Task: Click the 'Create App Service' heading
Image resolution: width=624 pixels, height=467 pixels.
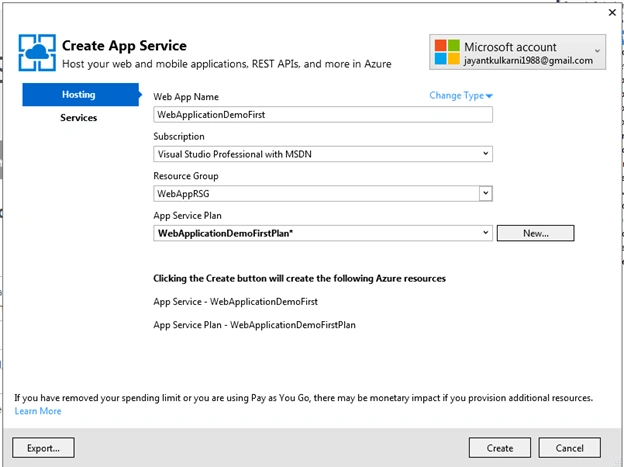Action: coord(124,46)
